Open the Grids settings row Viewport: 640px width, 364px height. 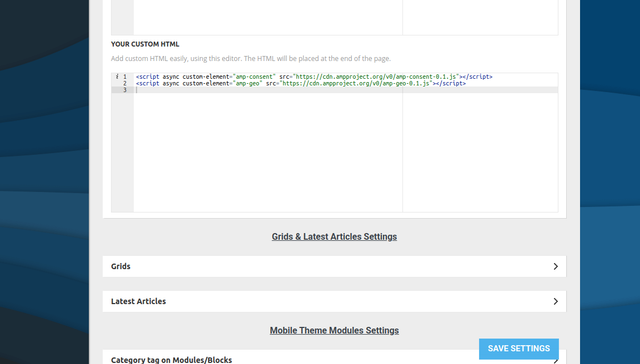tap(334, 266)
